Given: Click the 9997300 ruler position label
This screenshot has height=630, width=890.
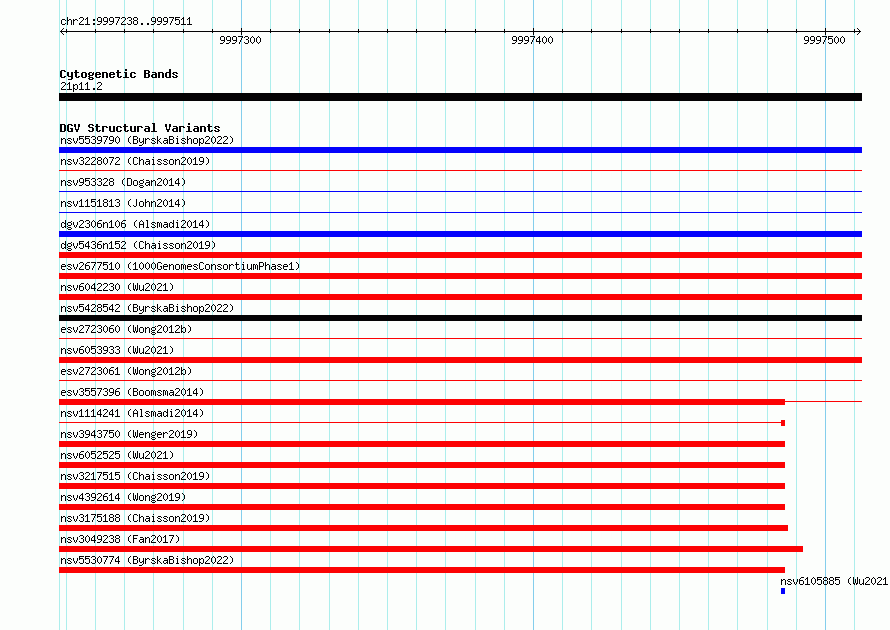Looking at the screenshot, I should pyautogui.click(x=240, y=40).
